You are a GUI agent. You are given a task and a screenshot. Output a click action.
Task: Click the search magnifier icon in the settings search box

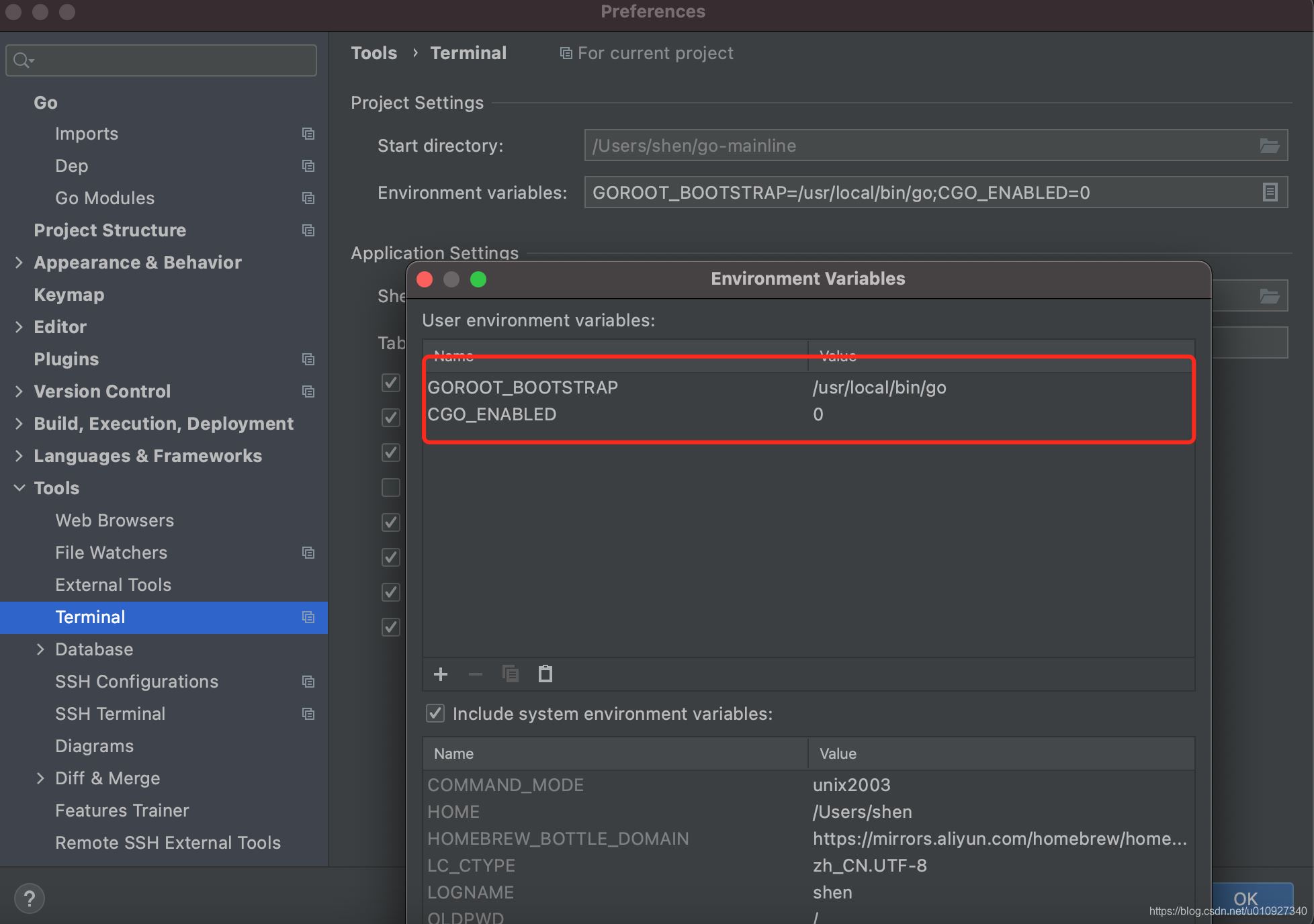click(23, 60)
